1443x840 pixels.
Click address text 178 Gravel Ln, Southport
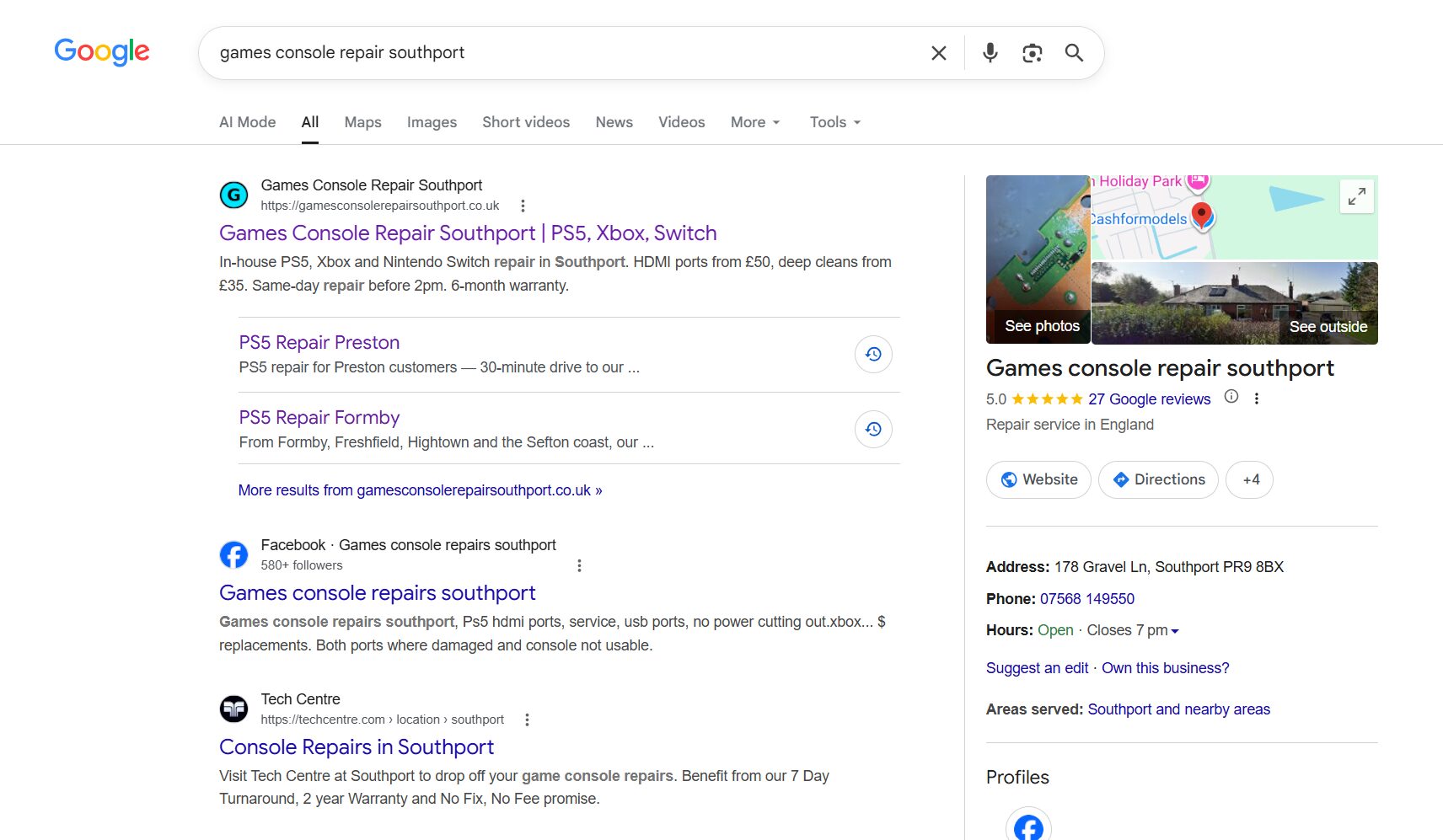pos(1169,567)
